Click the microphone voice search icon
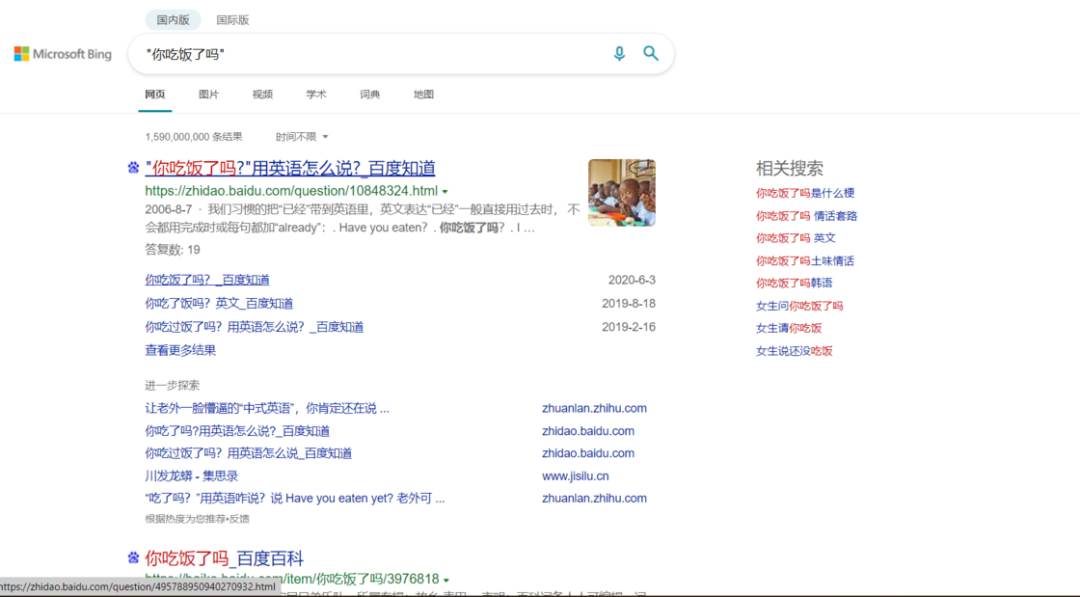 tap(619, 54)
